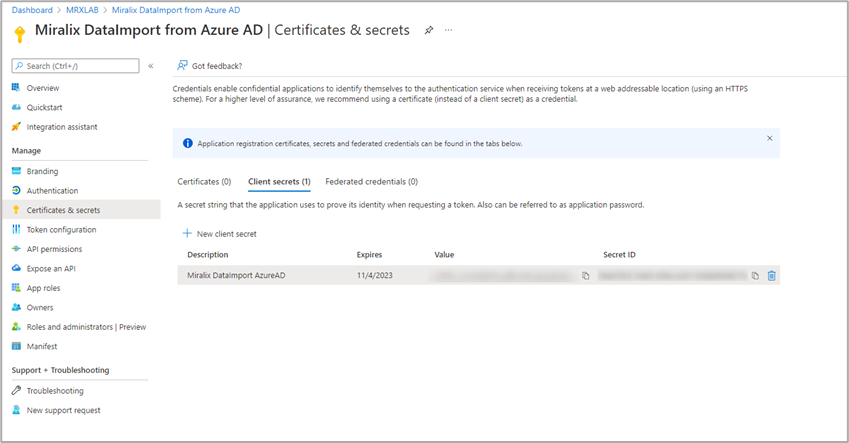Click the App roles icon
This screenshot has height=443, width=849.
click(x=16, y=288)
